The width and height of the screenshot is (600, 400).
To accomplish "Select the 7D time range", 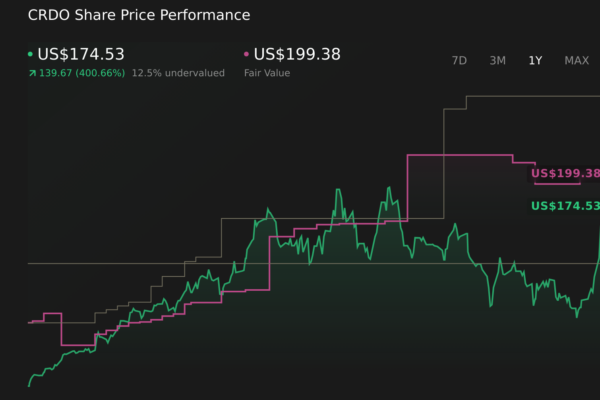I will pyautogui.click(x=459, y=60).
